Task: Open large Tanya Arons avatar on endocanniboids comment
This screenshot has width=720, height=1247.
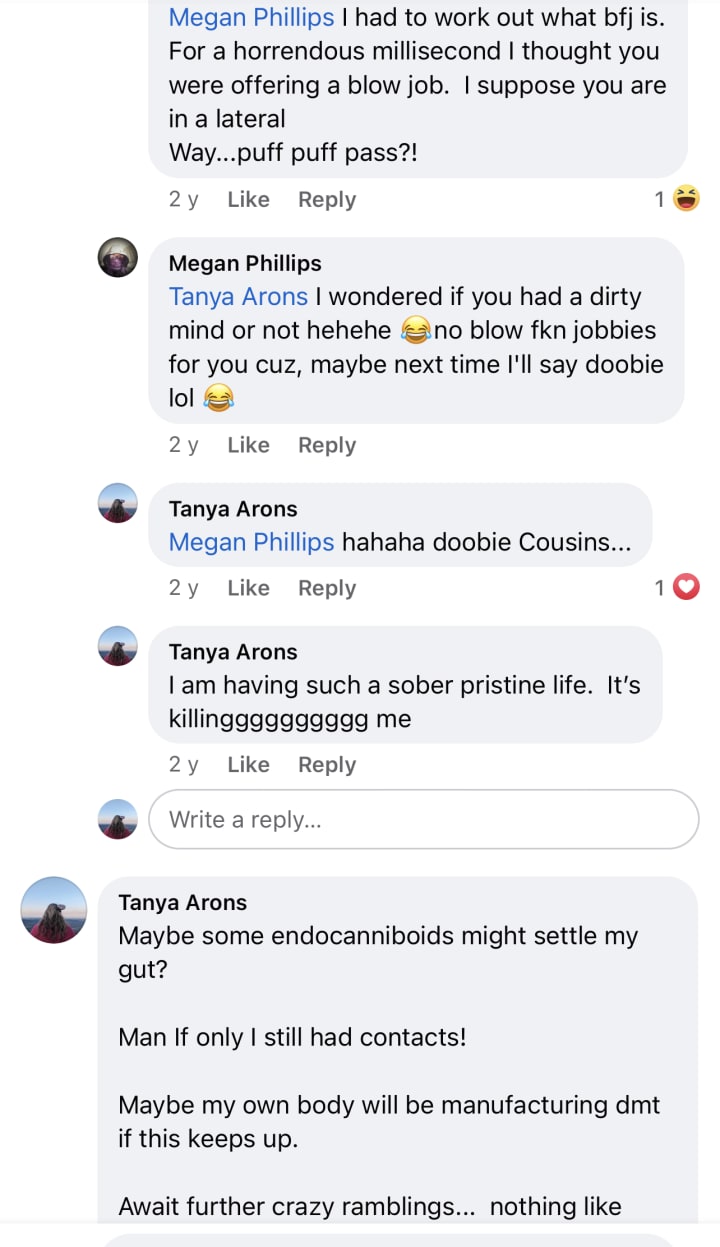Action: pyautogui.click(x=54, y=910)
